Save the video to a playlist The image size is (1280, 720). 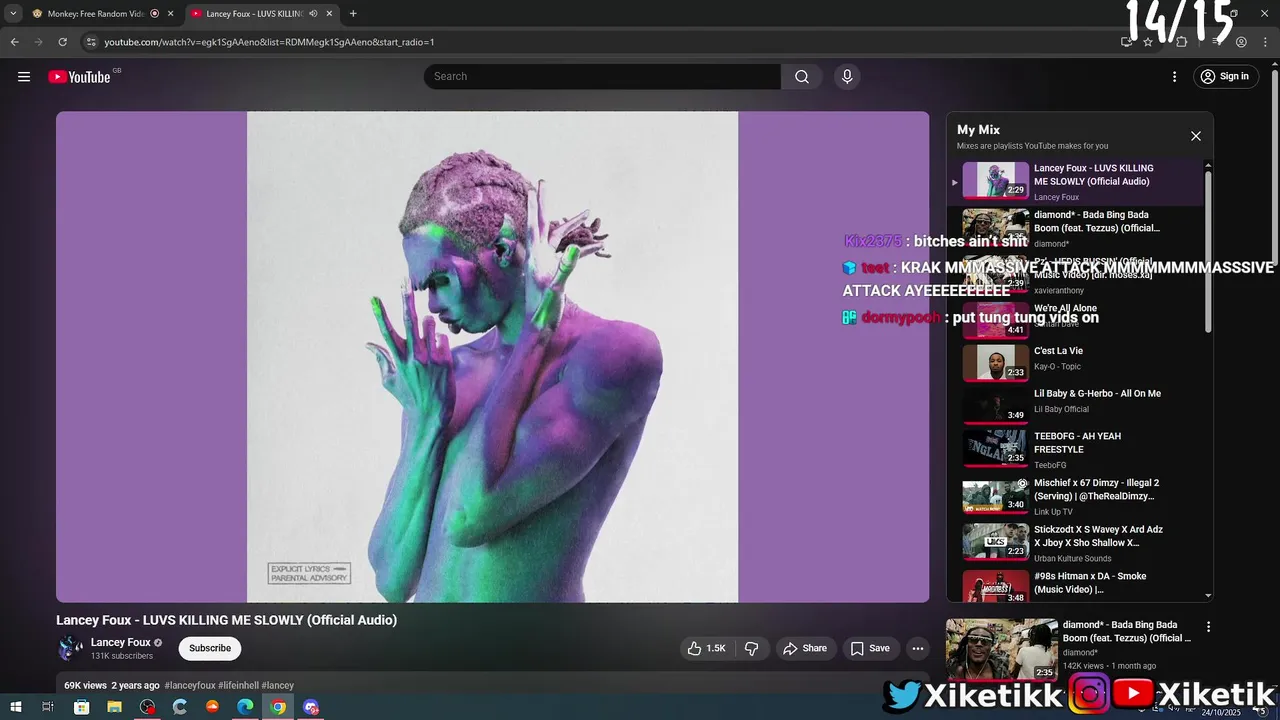pos(870,648)
